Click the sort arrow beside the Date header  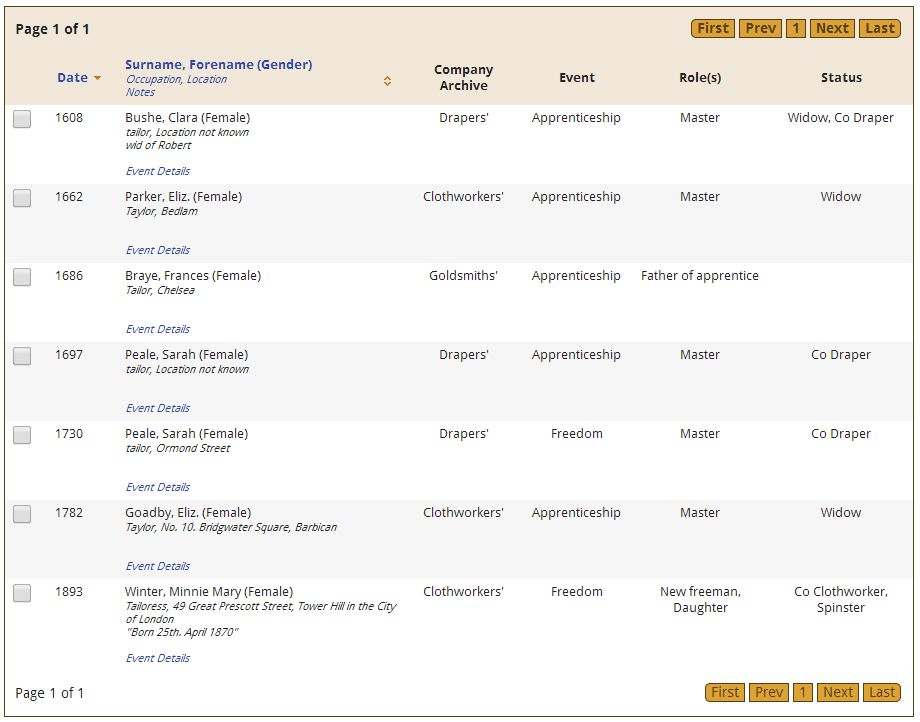[98, 78]
